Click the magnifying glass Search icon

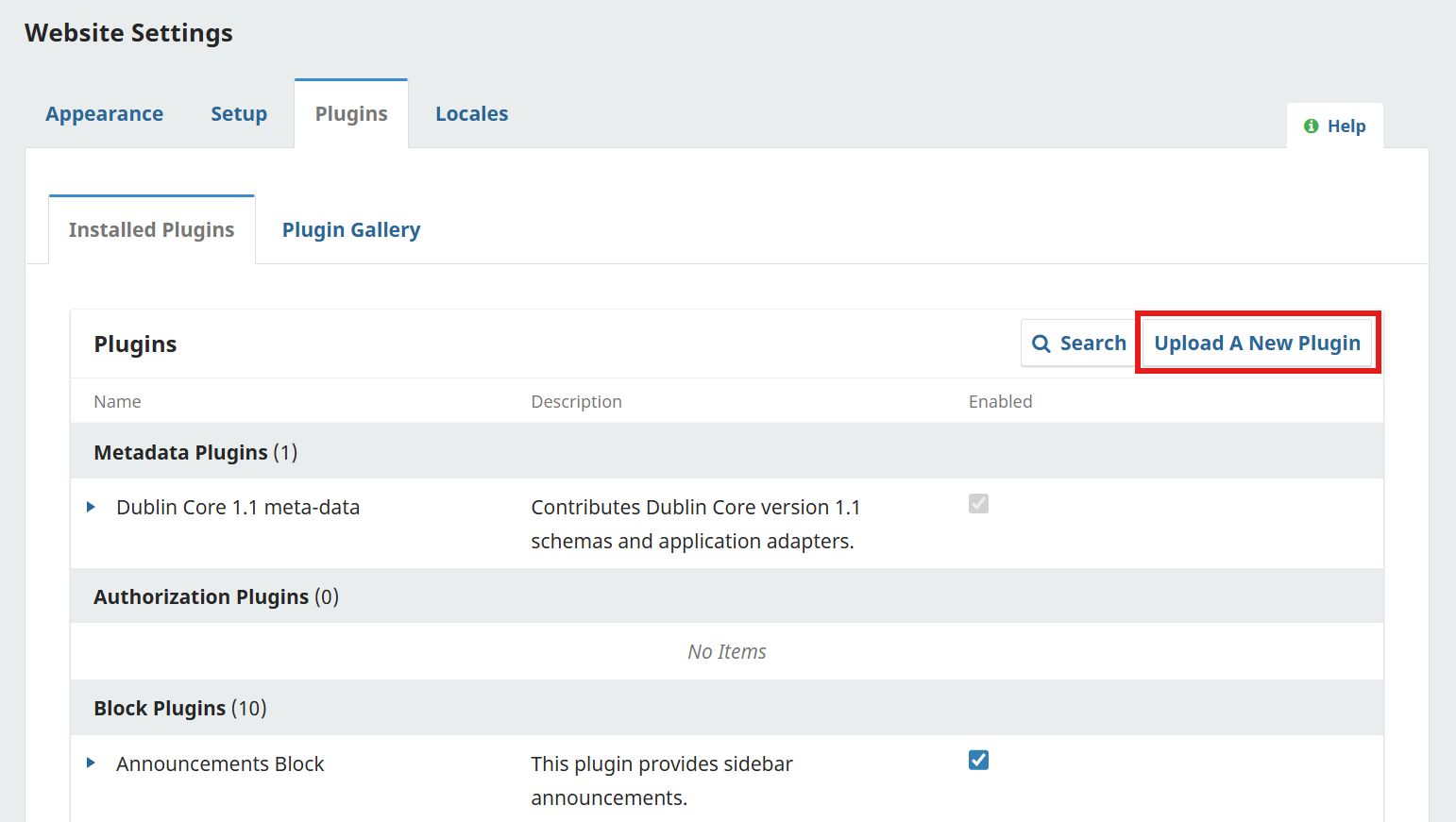pyautogui.click(x=1041, y=344)
